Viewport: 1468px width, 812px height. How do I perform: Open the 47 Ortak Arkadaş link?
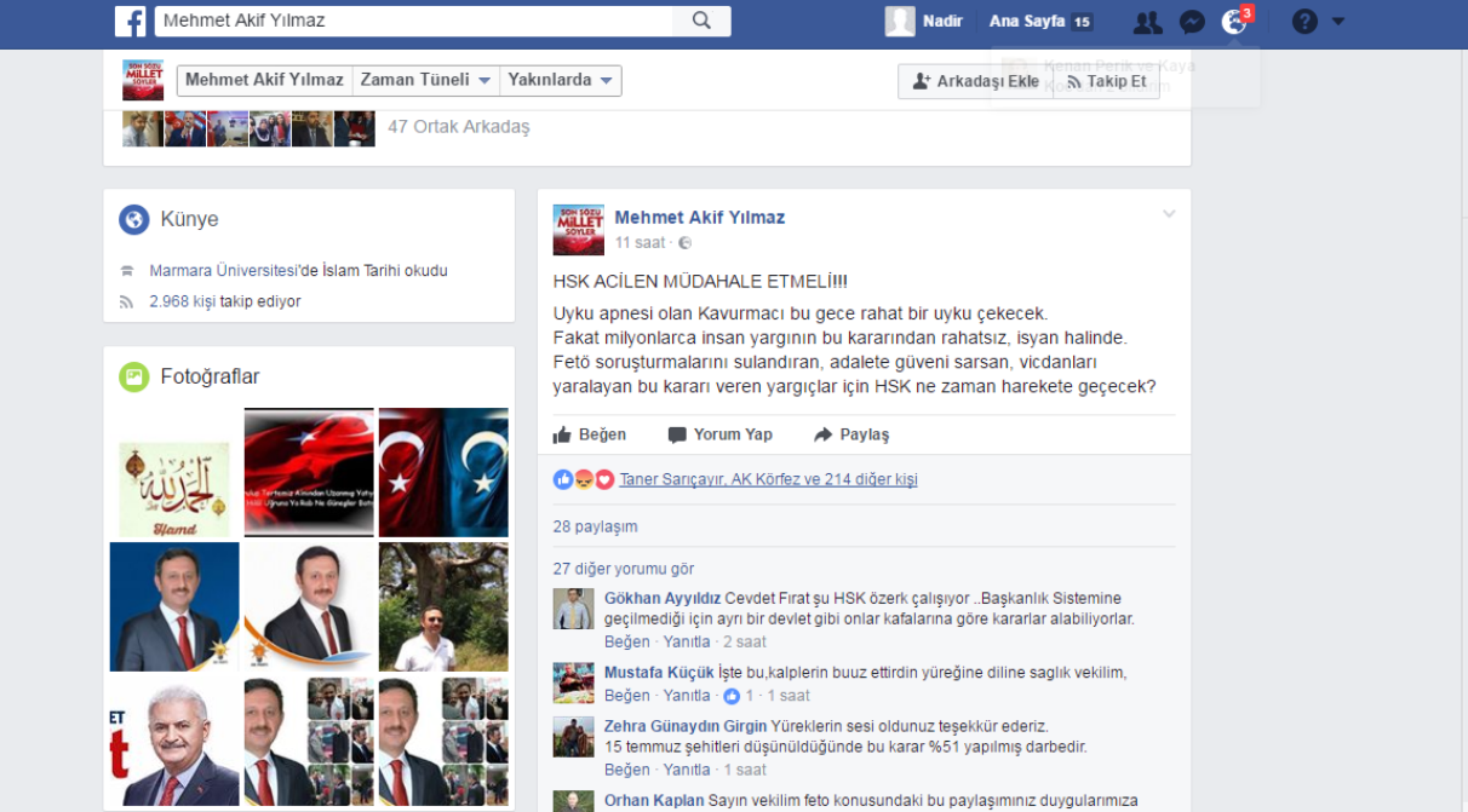[459, 126]
